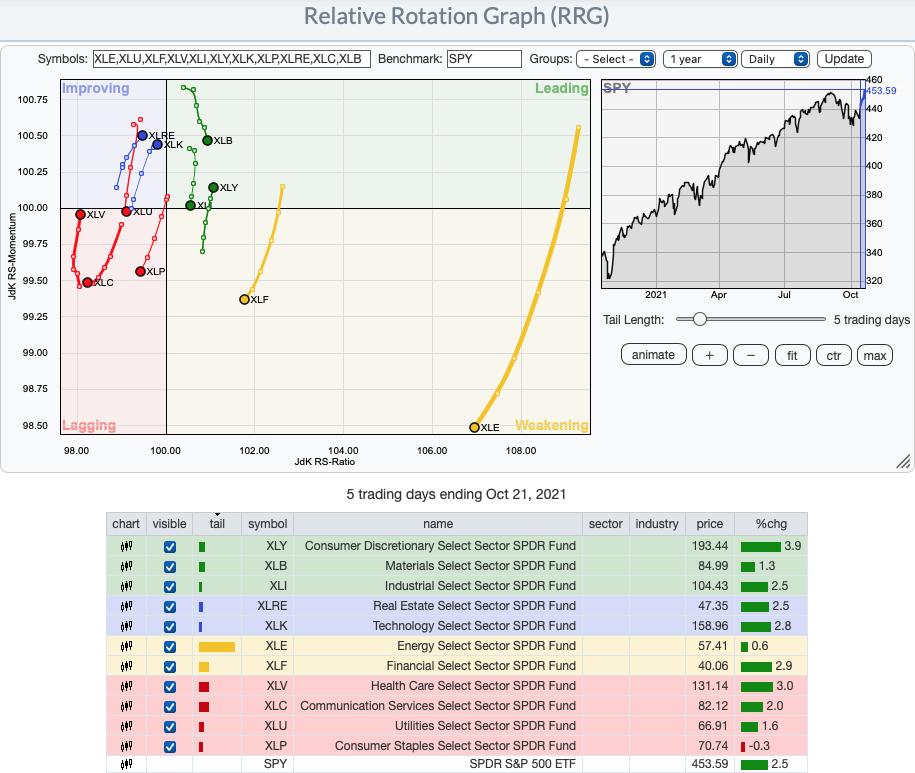915x773 pixels.
Task: Click the XLV red tail bar
Action: pos(204,687)
